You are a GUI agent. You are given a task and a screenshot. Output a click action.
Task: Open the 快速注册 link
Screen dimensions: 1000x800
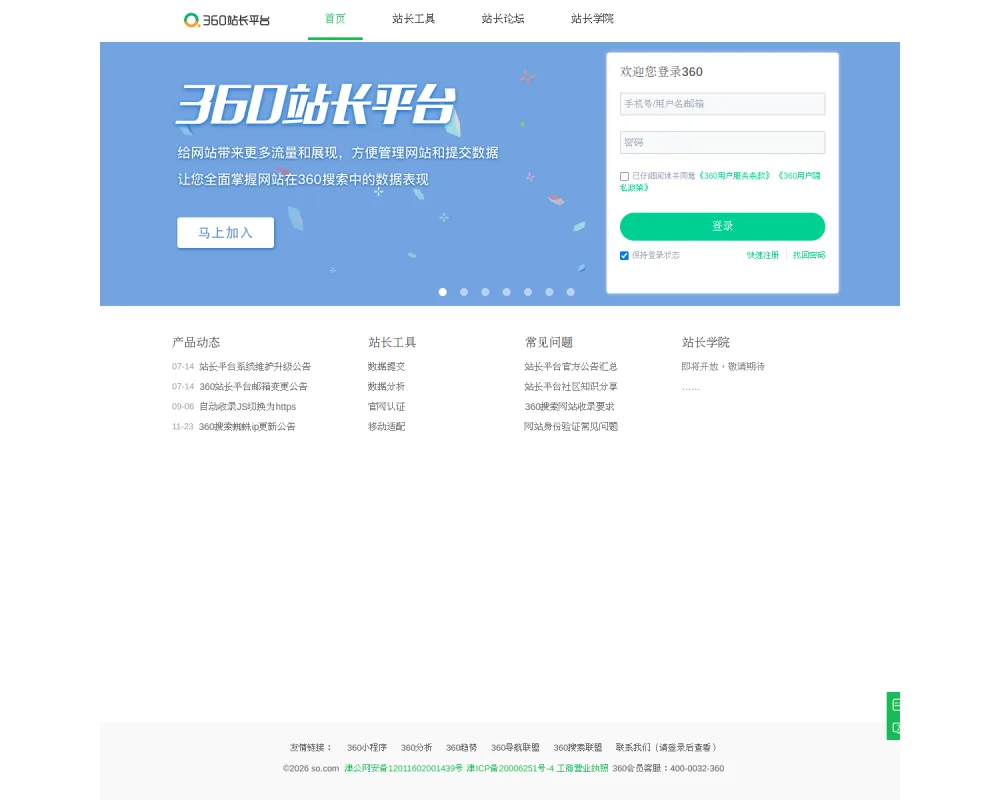coord(763,255)
